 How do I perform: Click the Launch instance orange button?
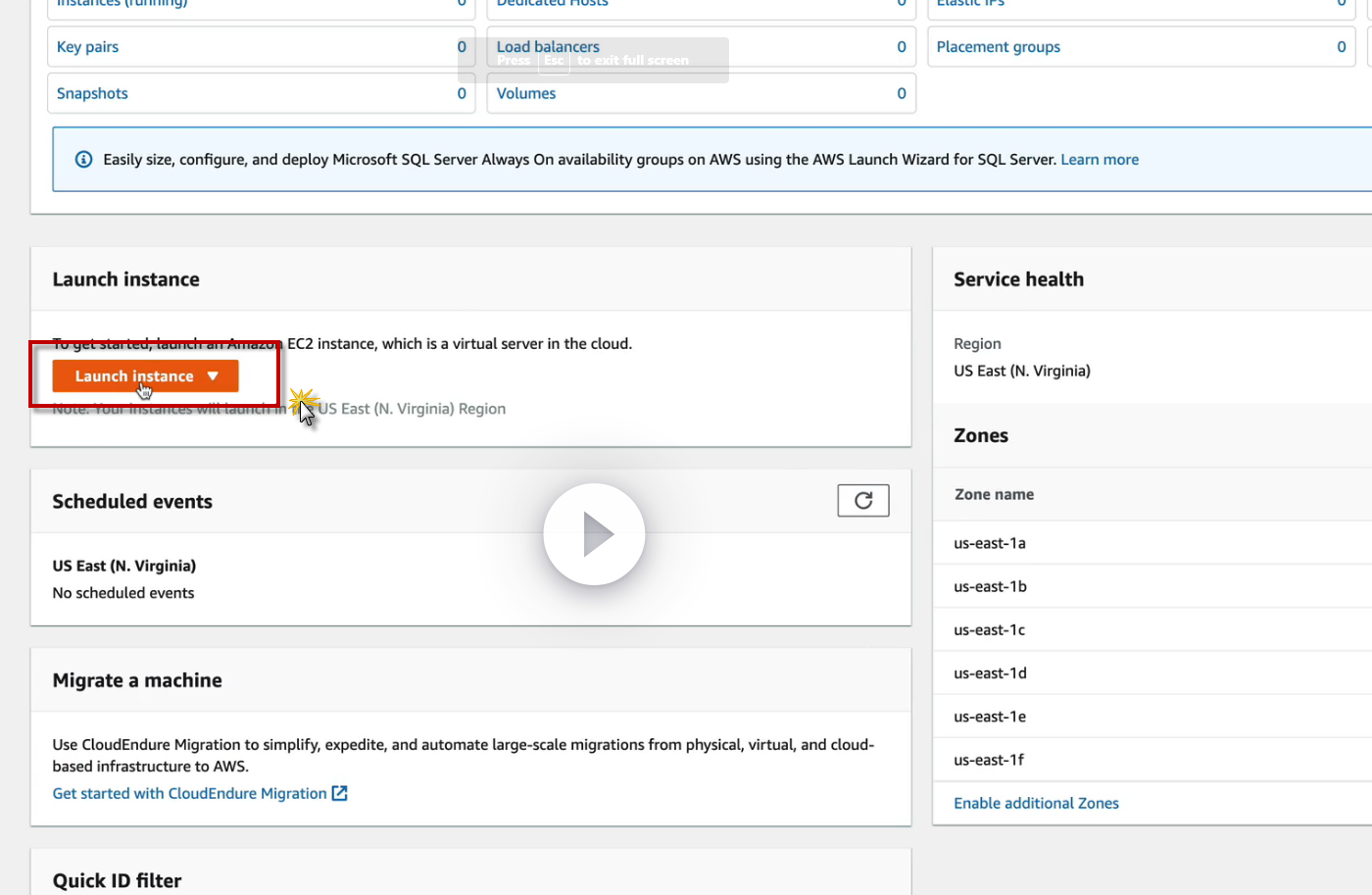coord(134,376)
